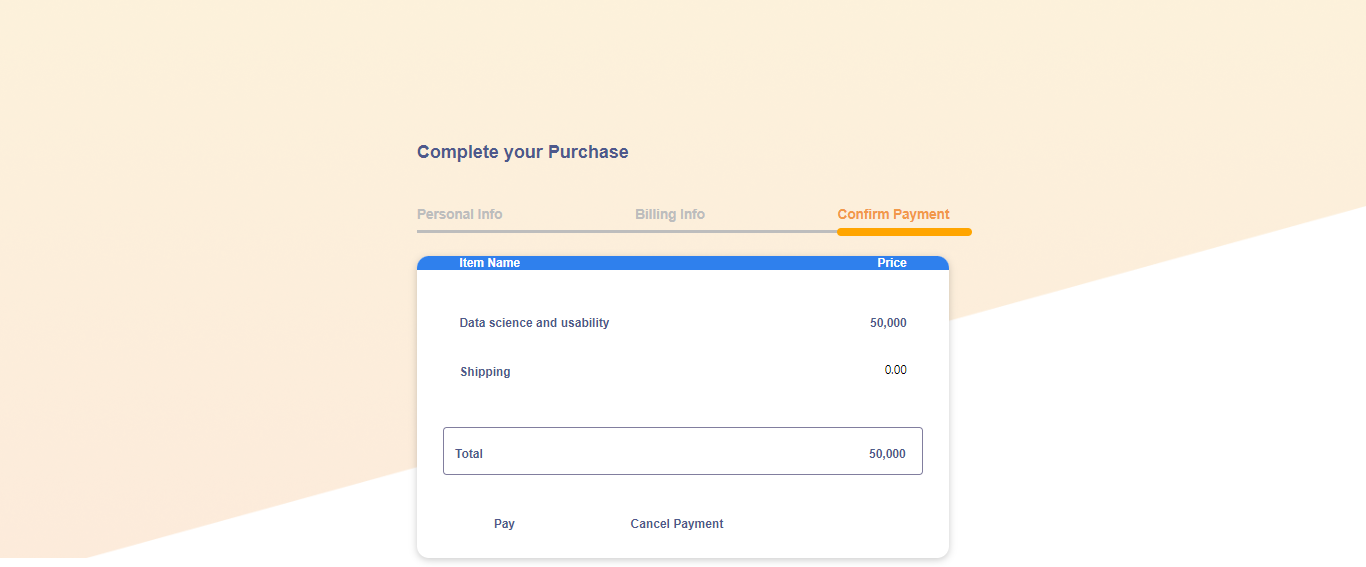Click the blue table header bar
Viewport: 1366px width, 567px height.
[683, 263]
